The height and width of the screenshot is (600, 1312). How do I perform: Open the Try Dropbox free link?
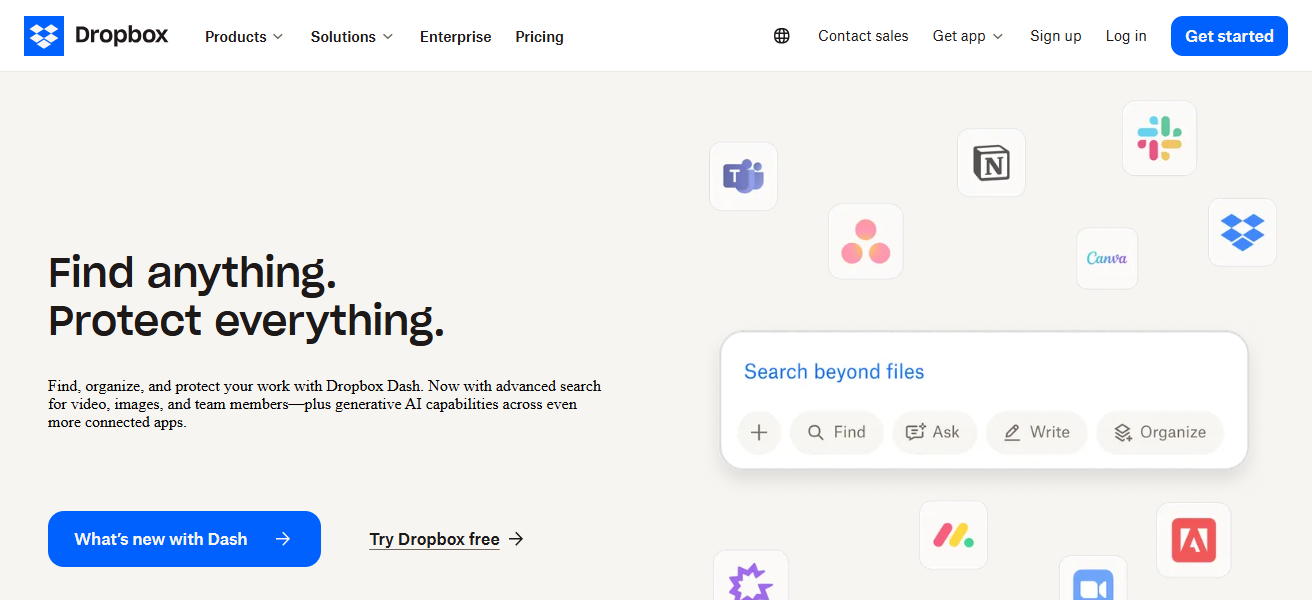click(x=434, y=539)
